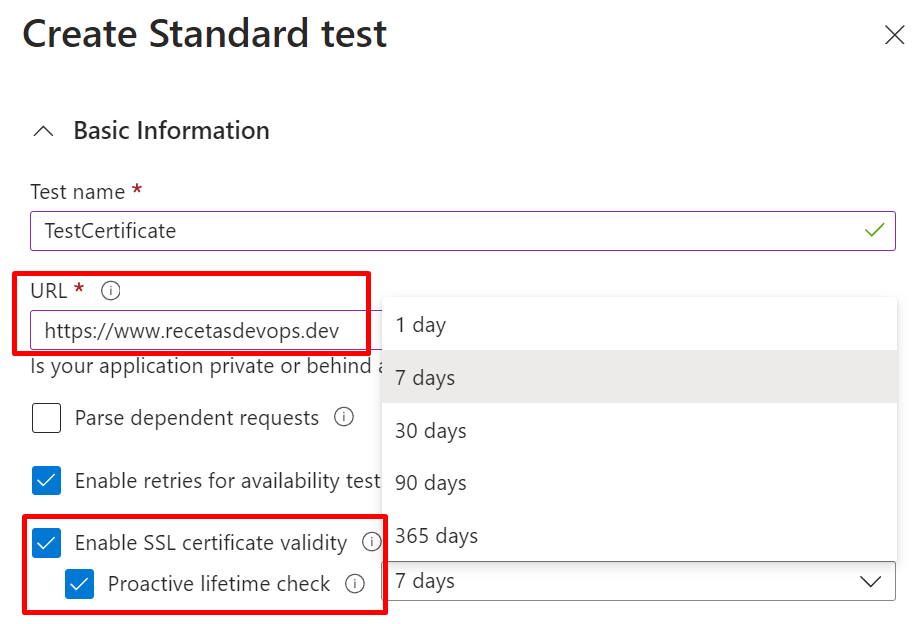Uncheck Enable retries for availability test
This screenshot has width=923, height=624.
(x=47, y=480)
